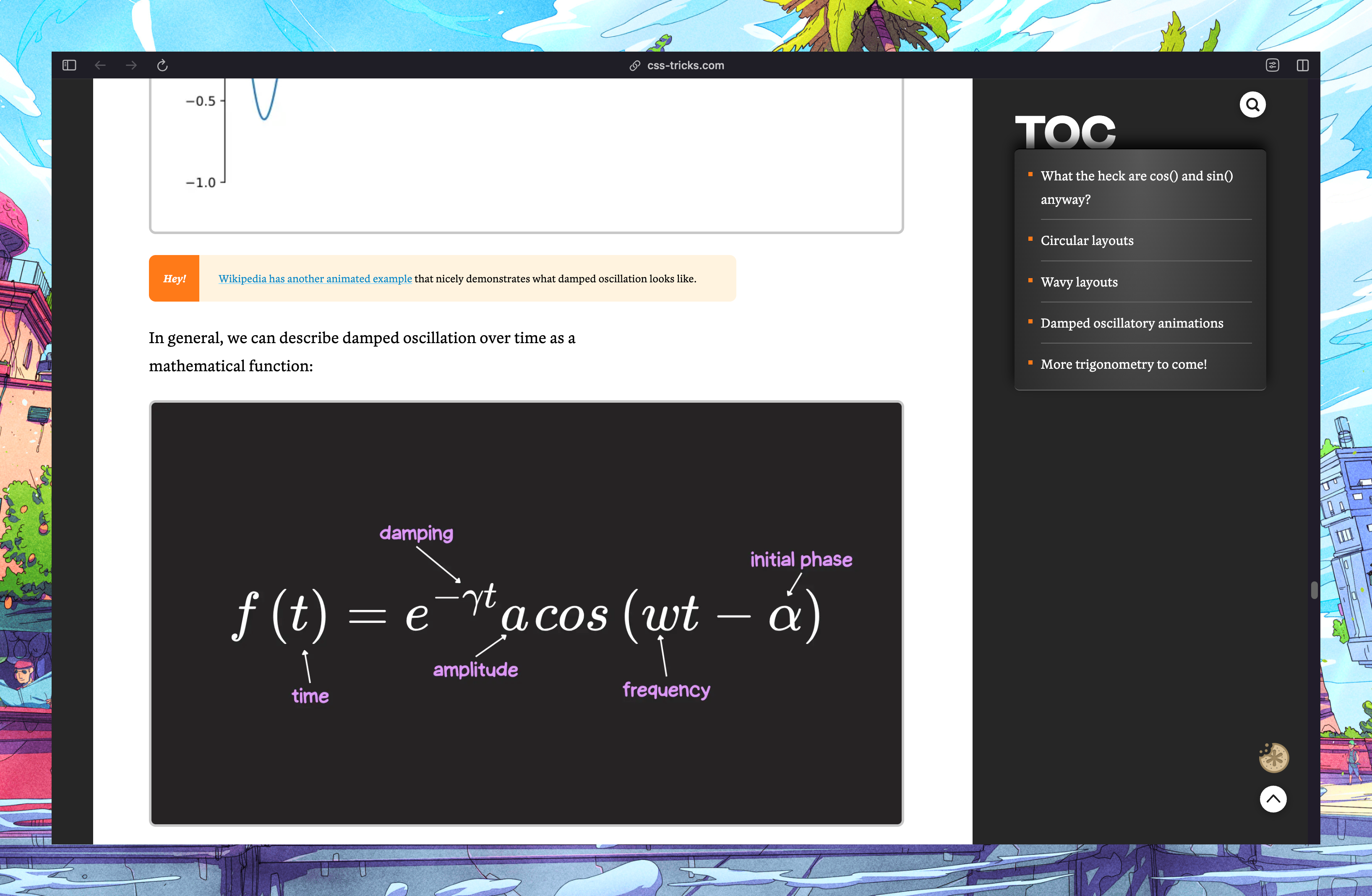Go back with the left arrow
1372x896 pixels.
(x=100, y=65)
